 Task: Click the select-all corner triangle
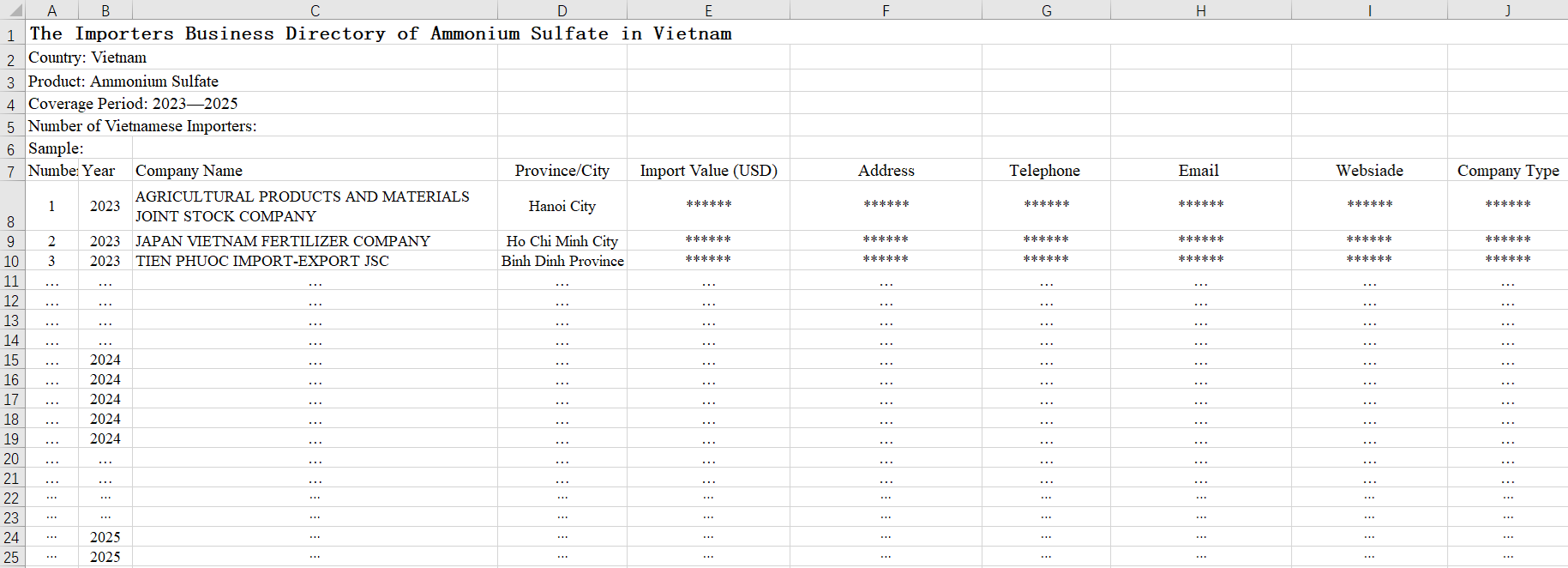click(13, 10)
